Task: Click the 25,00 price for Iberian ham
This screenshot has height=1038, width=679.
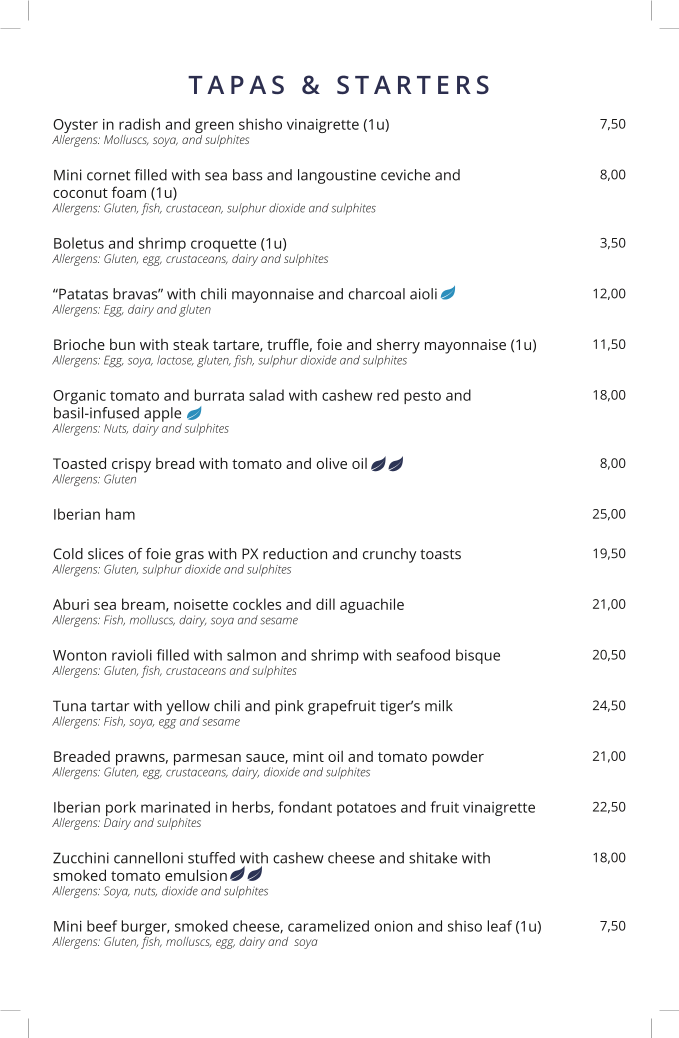Action: click(x=609, y=514)
